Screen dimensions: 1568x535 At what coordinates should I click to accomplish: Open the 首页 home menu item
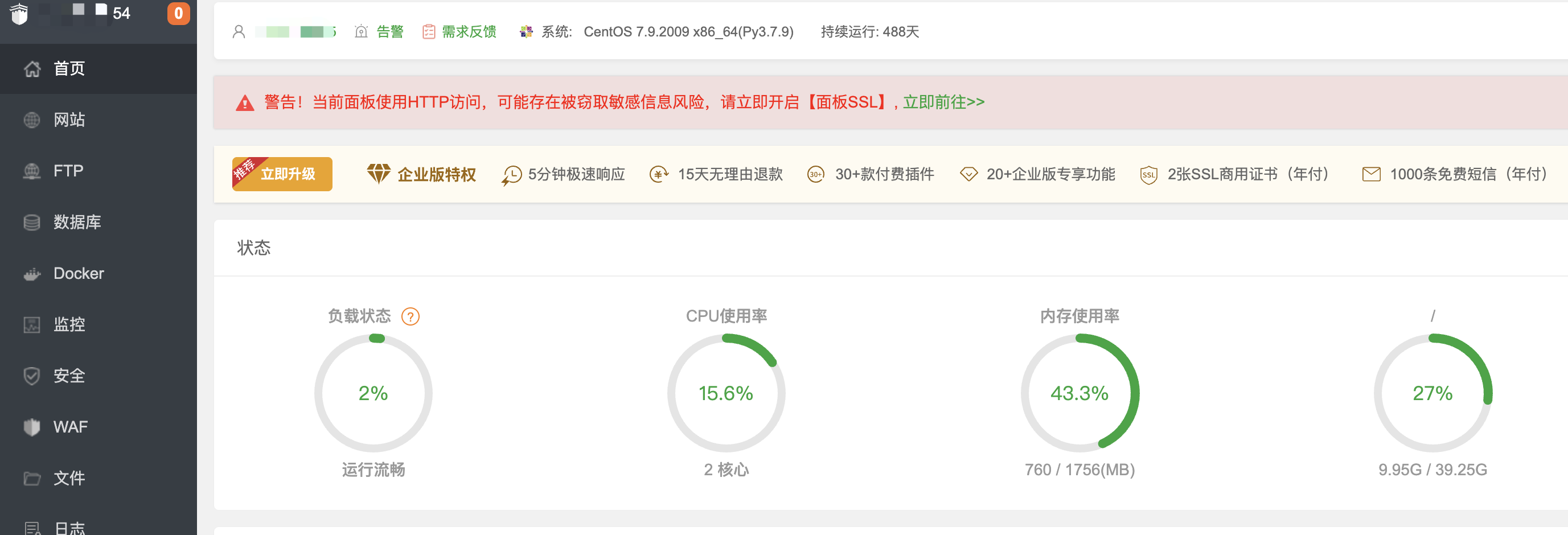coord(98,68)
